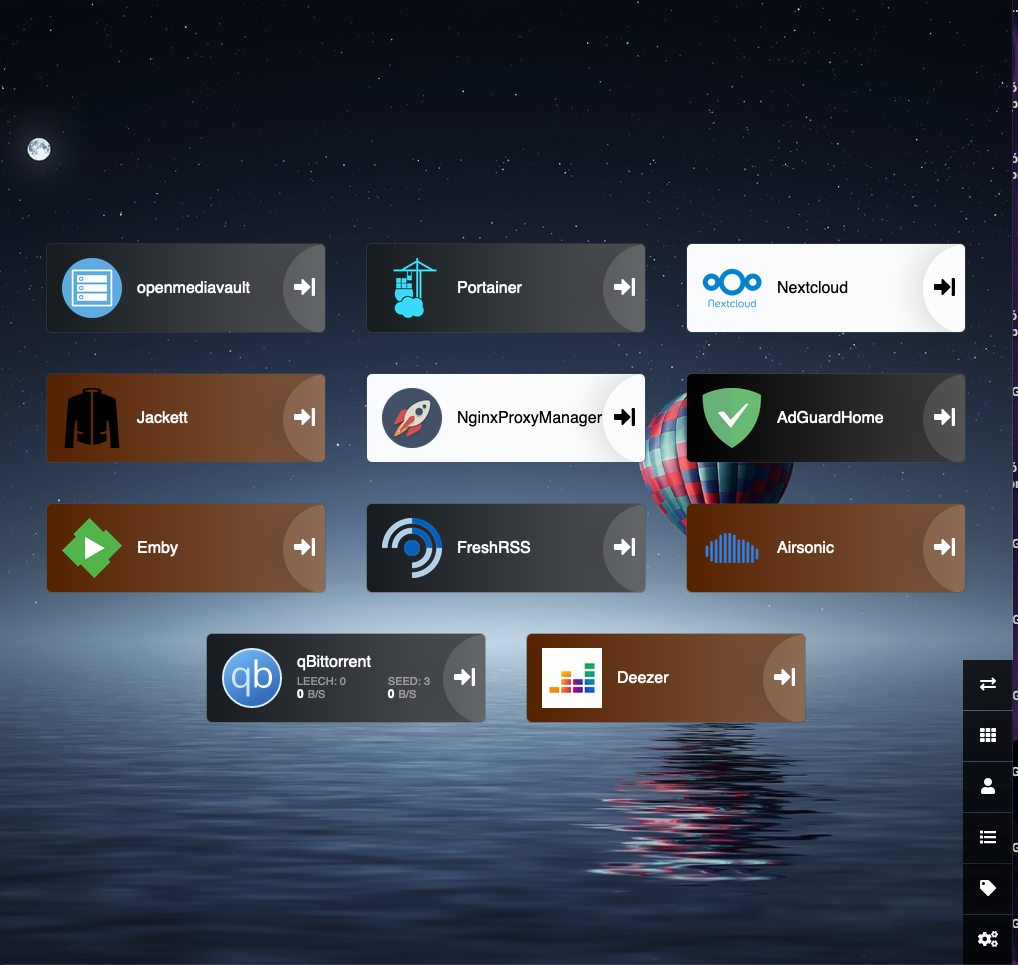Click the qBittorrent qb icon
This screenshot has width=1018, height=965.
click(252, 678)
